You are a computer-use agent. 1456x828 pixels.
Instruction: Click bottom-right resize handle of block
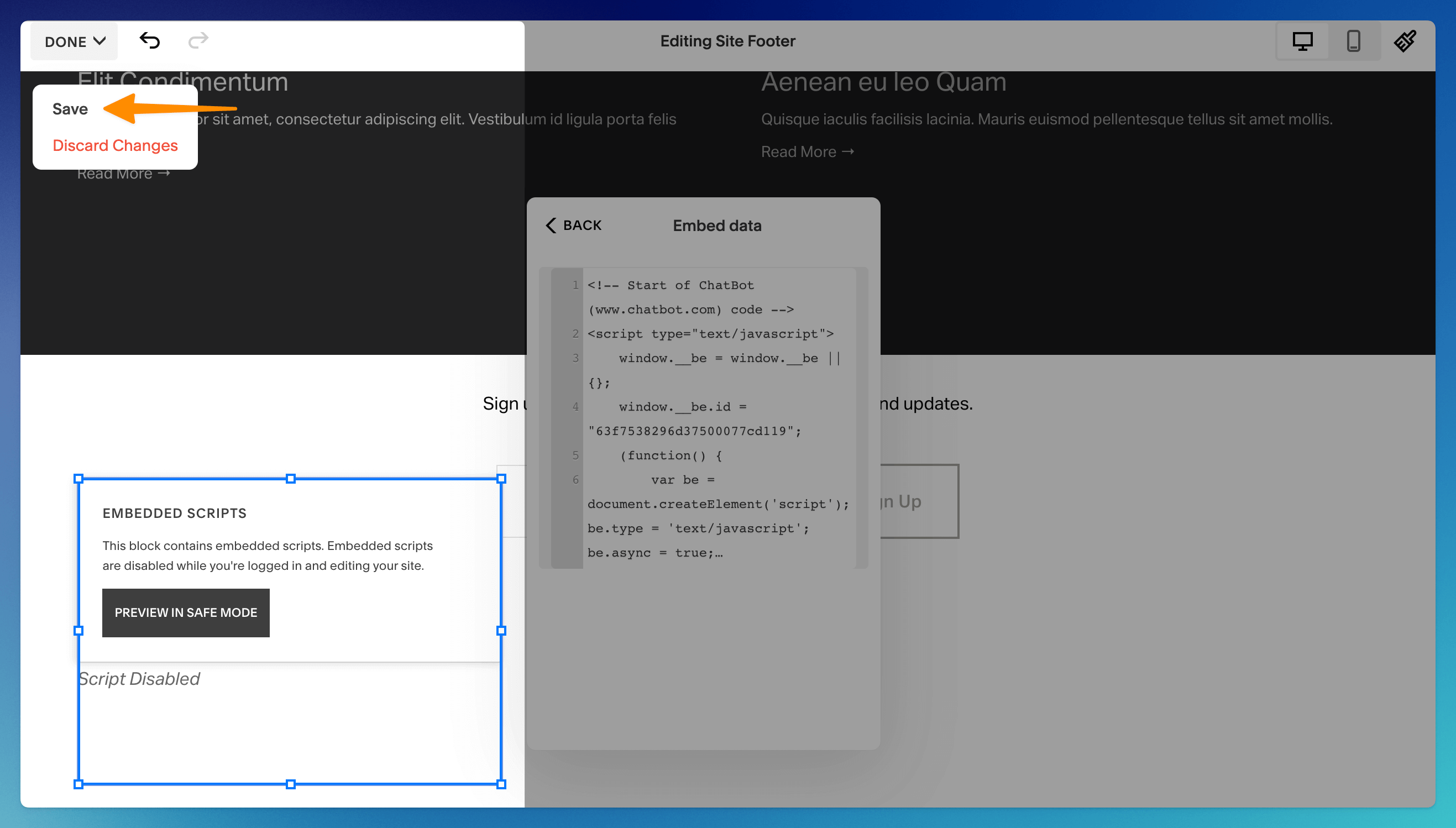501,784
